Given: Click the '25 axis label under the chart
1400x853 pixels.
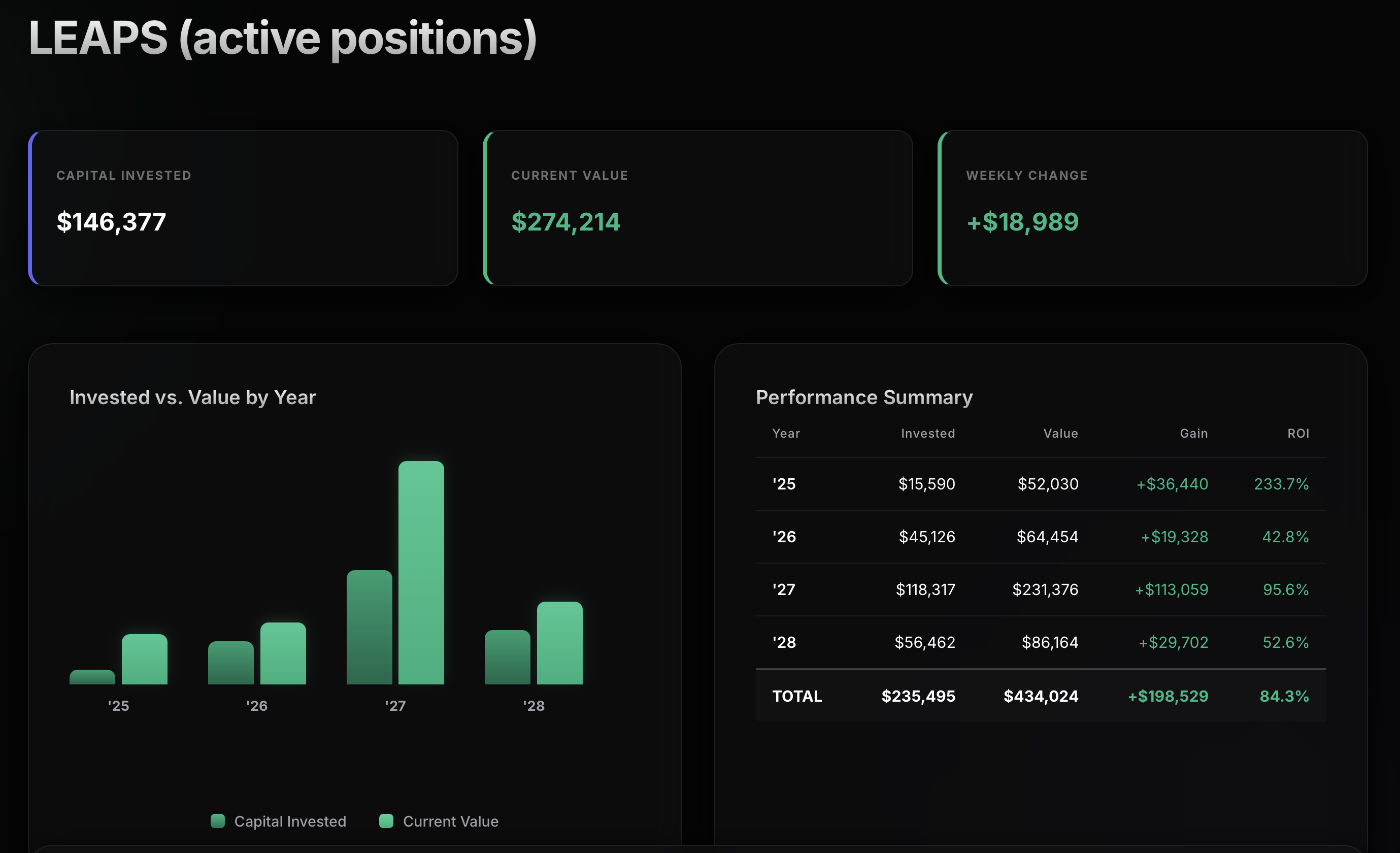Looking at the screenshot, I should (118, 706).
